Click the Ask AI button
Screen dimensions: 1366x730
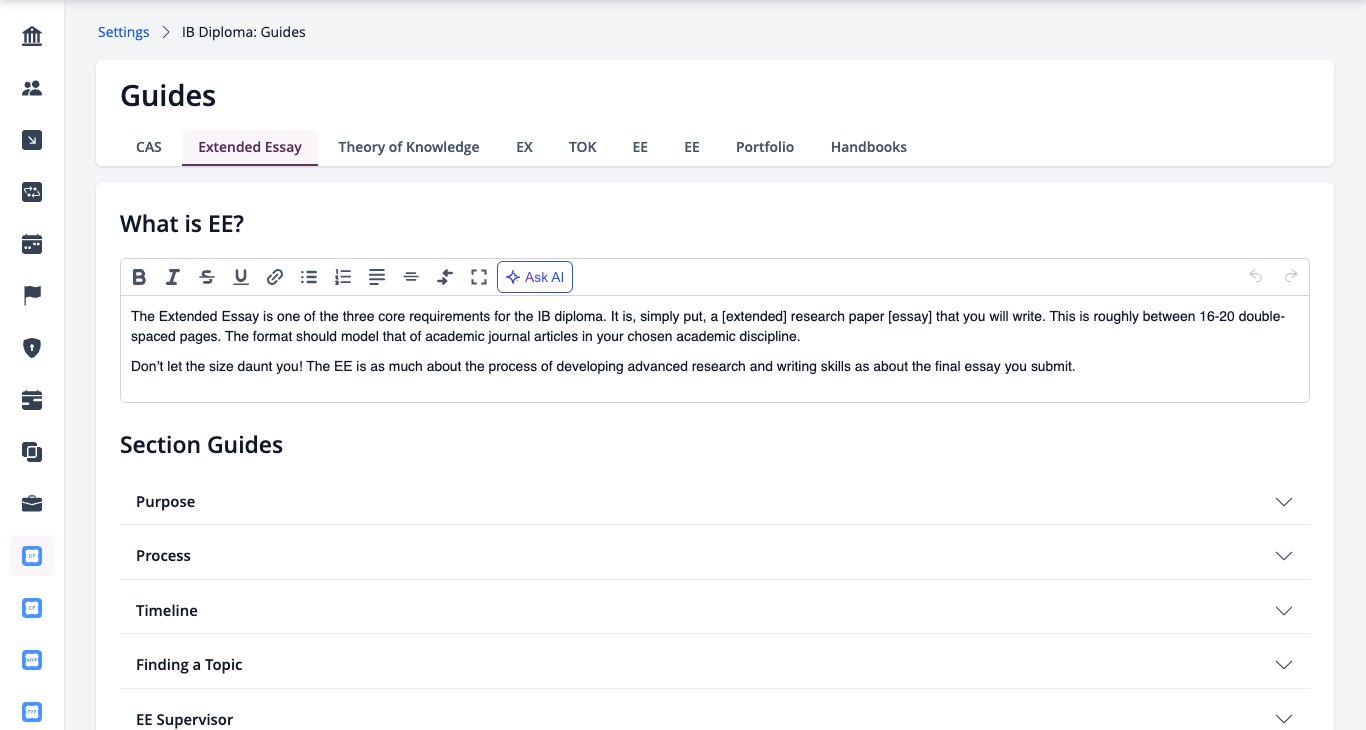(535, 277)
